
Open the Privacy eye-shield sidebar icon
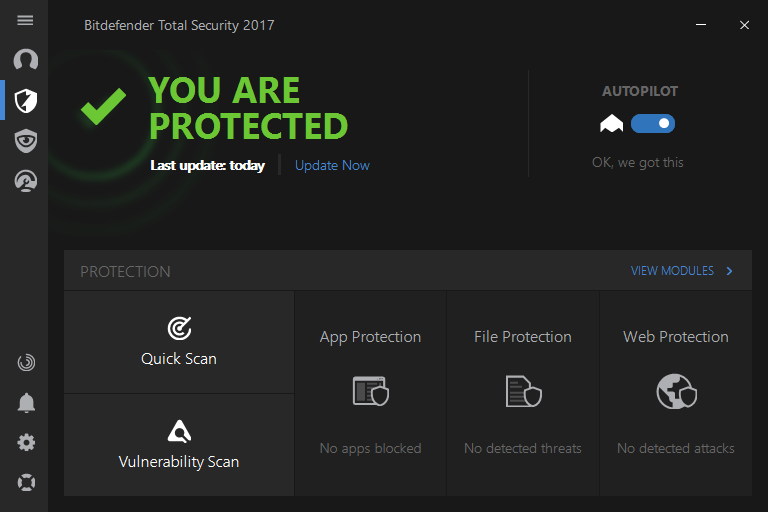click(26, 140)
